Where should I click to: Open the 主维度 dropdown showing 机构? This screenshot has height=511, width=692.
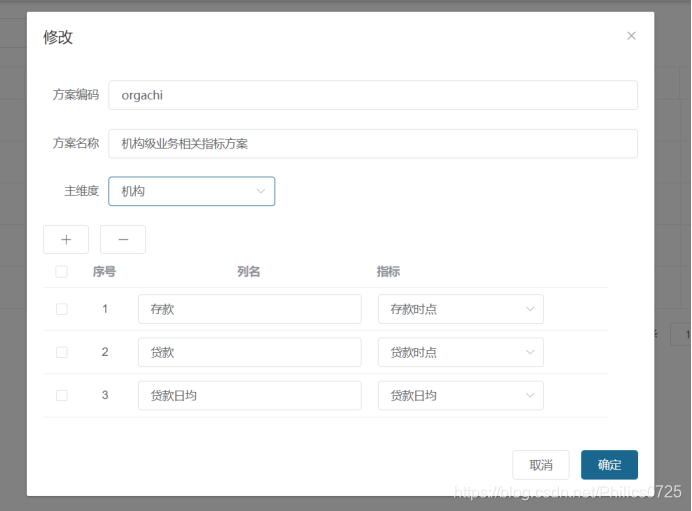(192, 191)
